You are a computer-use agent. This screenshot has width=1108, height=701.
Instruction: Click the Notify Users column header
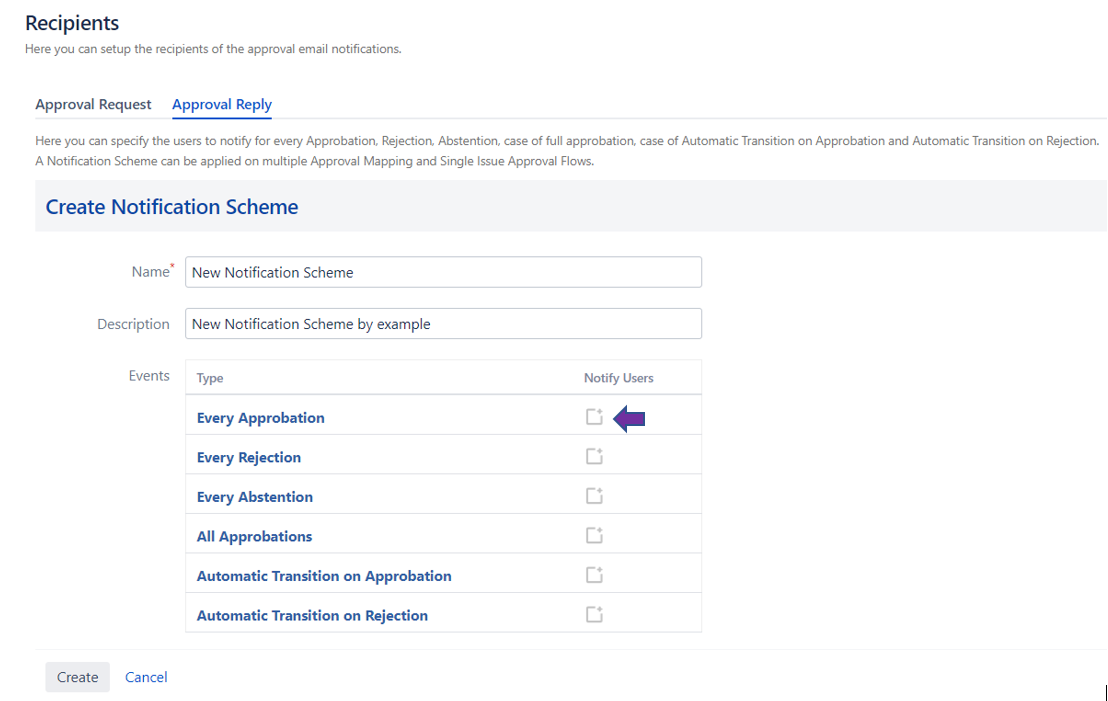618,378
